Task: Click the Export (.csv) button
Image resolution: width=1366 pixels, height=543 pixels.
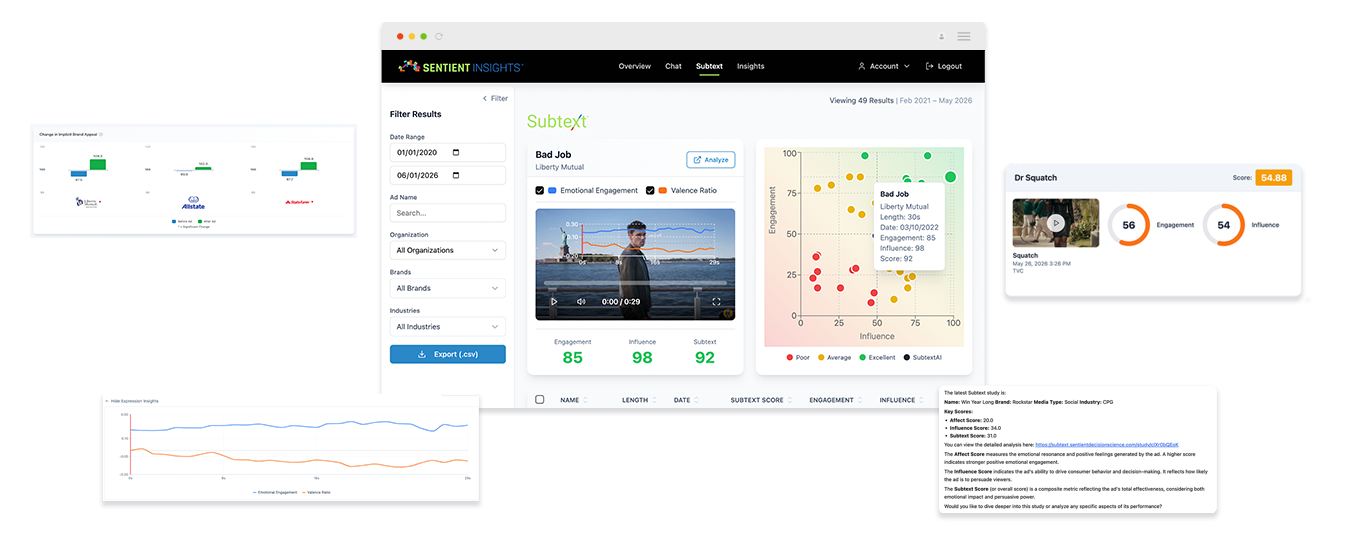Action: [447, 354]
